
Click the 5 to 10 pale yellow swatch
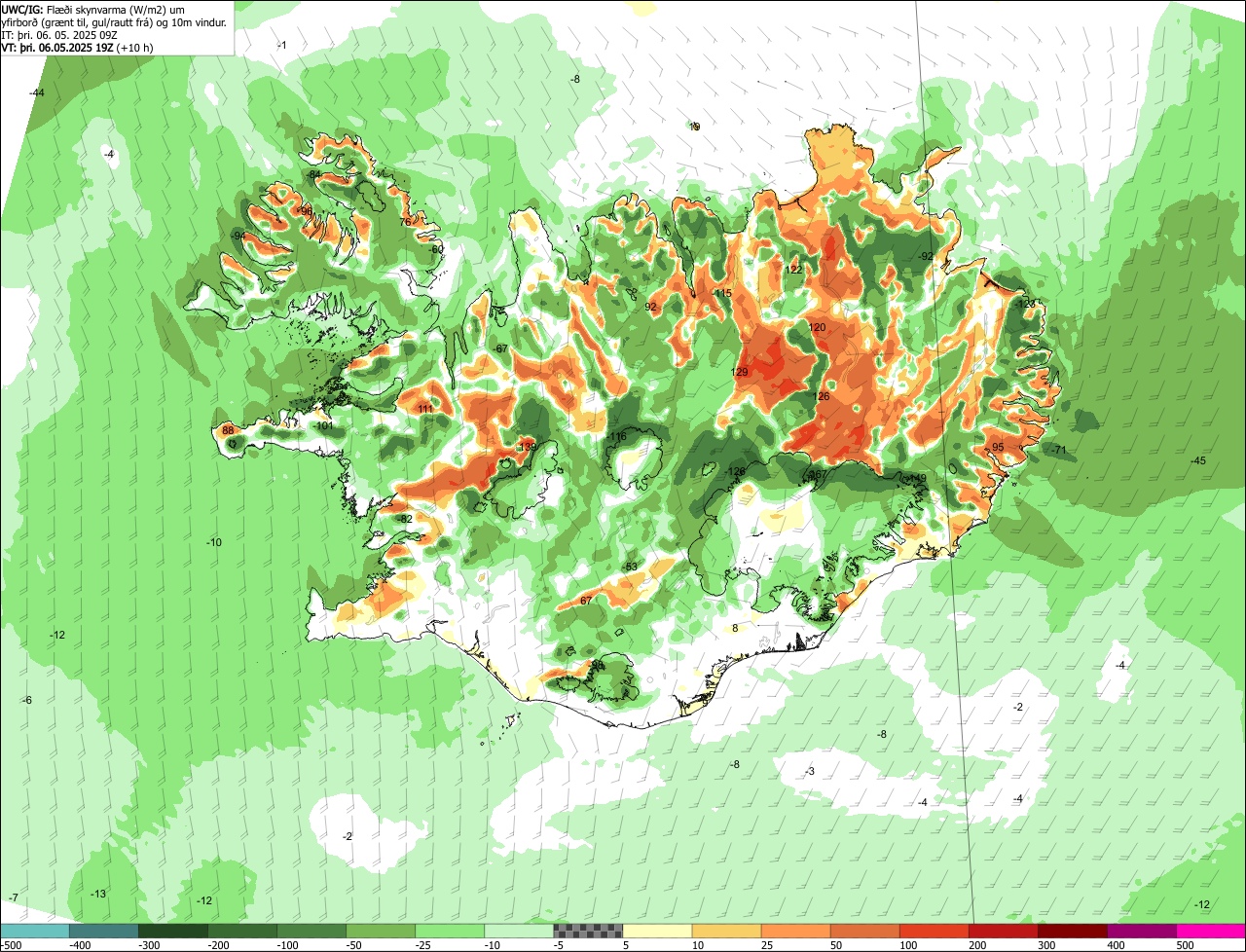pyautogui.click(x=657, y=932)
